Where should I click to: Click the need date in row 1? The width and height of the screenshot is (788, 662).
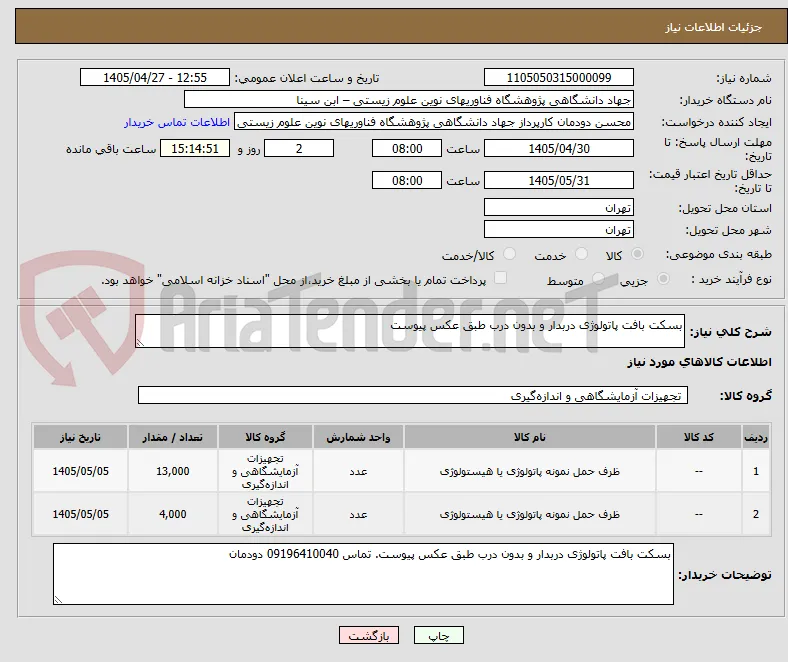(x=80, y=471)
